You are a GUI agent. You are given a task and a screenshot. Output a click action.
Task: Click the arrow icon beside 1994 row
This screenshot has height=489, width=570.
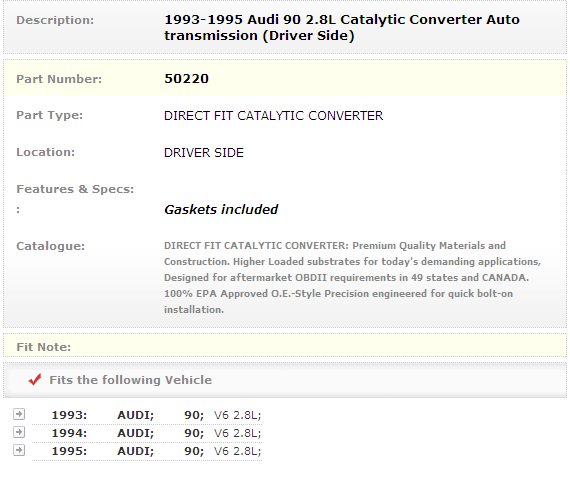click(x=19, y=432)
